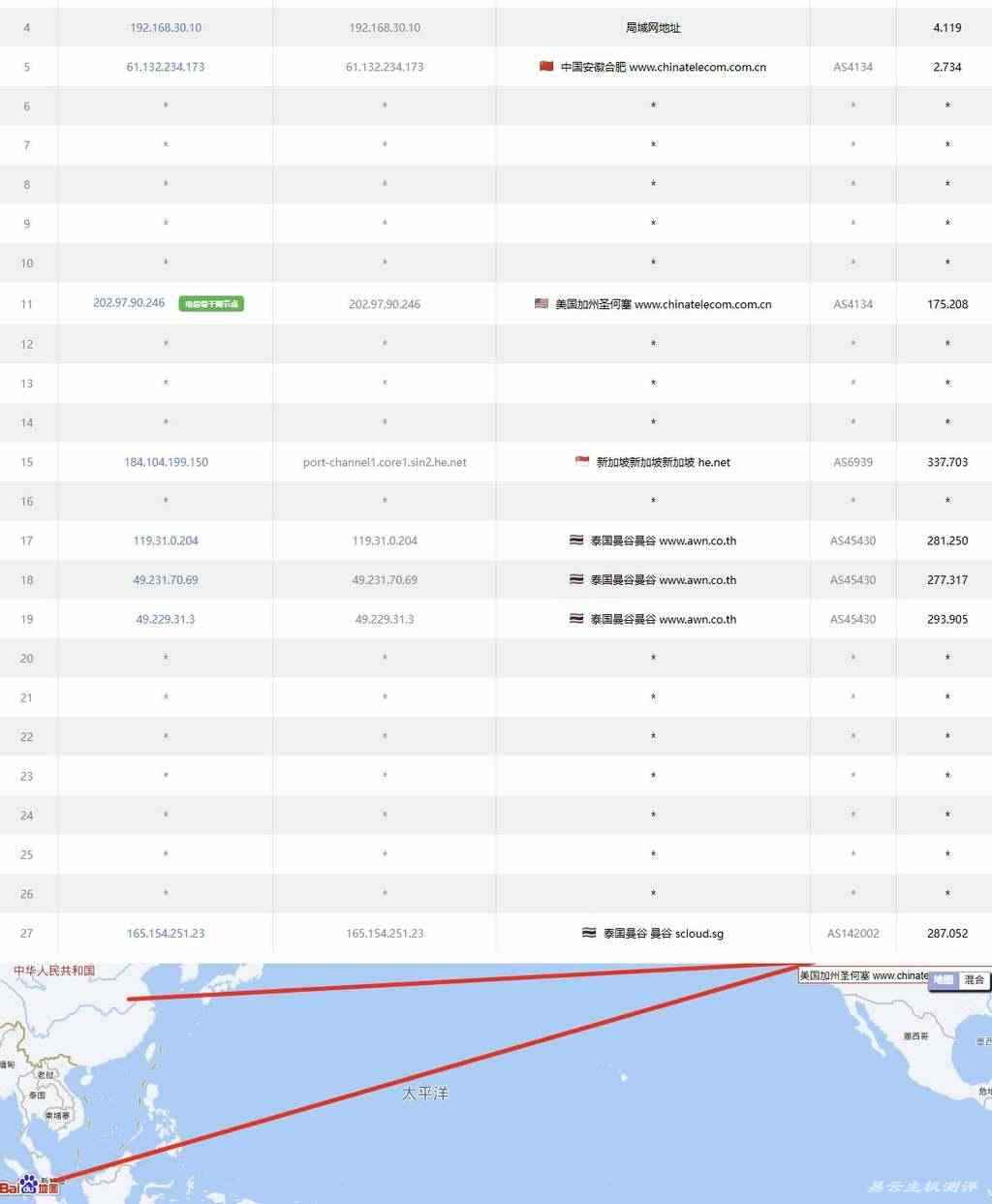Click the Thailand flag in hop 27
This screenshot has height=1204, width=992.
[589, 933]
